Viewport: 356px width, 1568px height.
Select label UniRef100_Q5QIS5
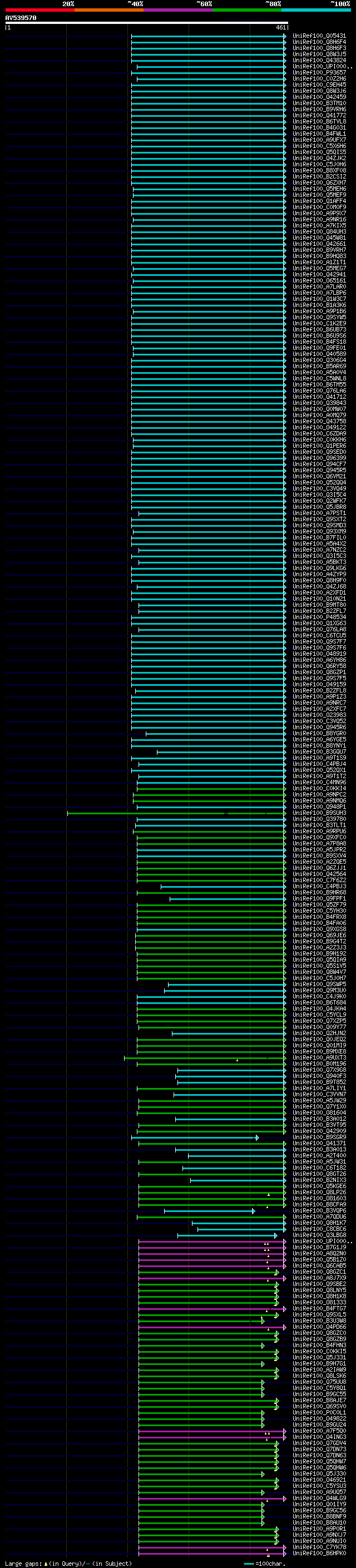[319, 152]
